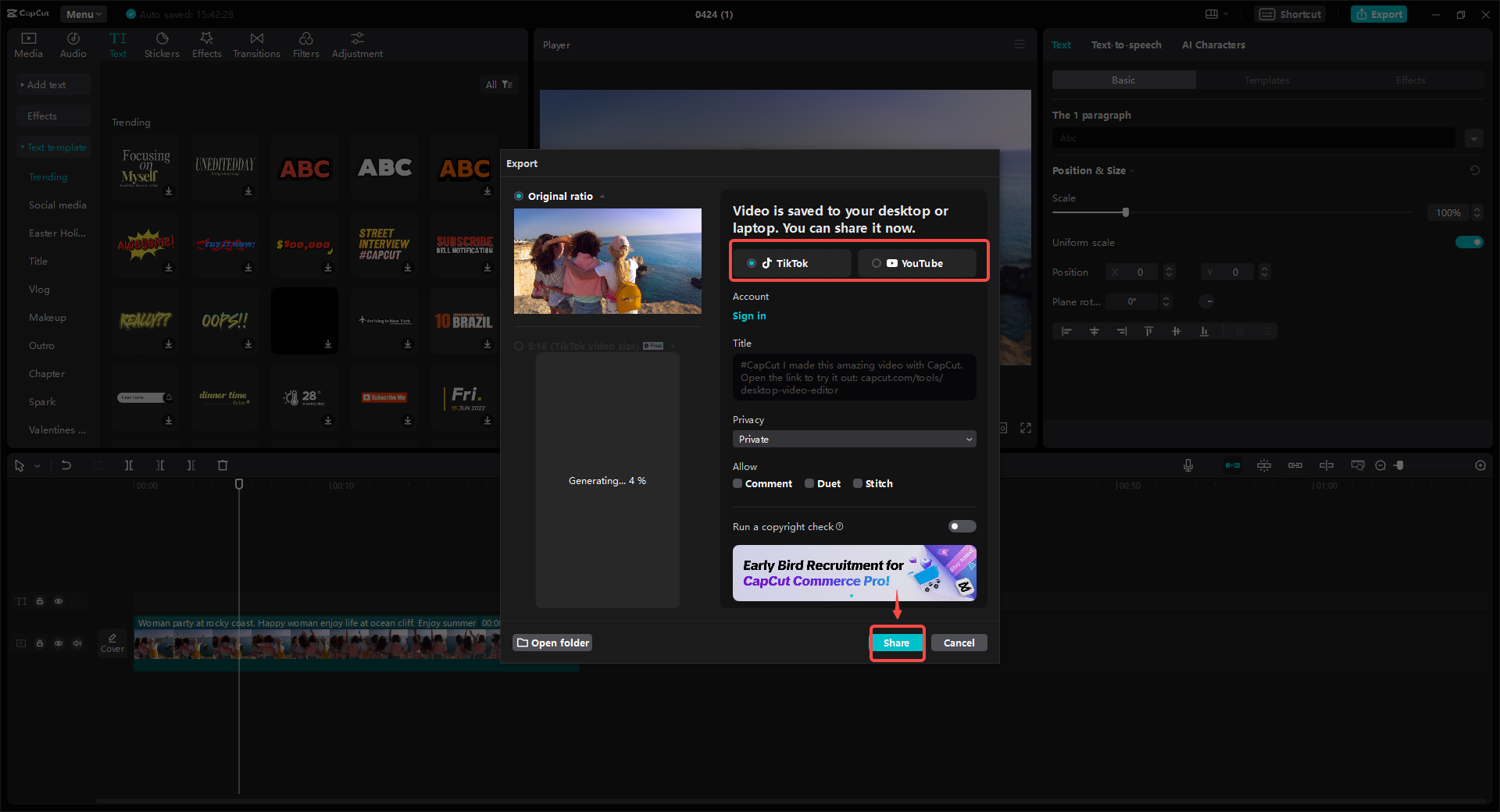
Task: Select the Social media text category
Action: point(58,205)
